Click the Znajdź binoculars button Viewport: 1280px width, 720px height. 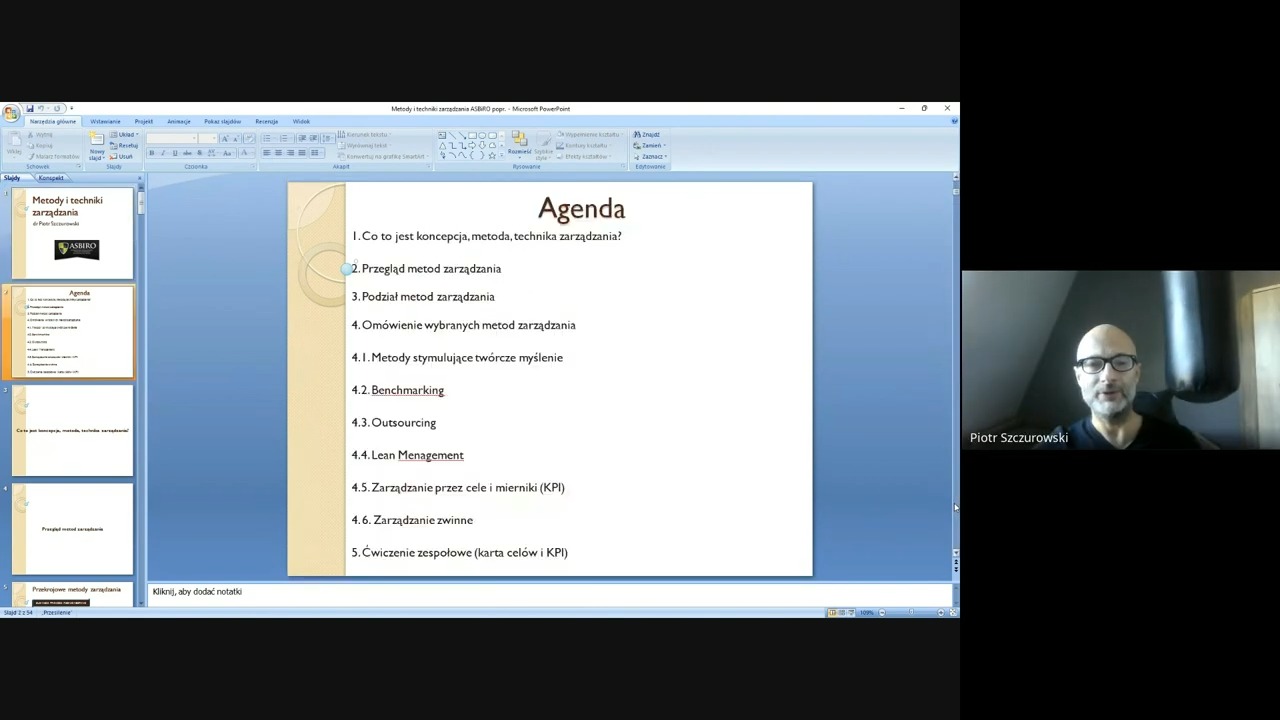point(647,135)
